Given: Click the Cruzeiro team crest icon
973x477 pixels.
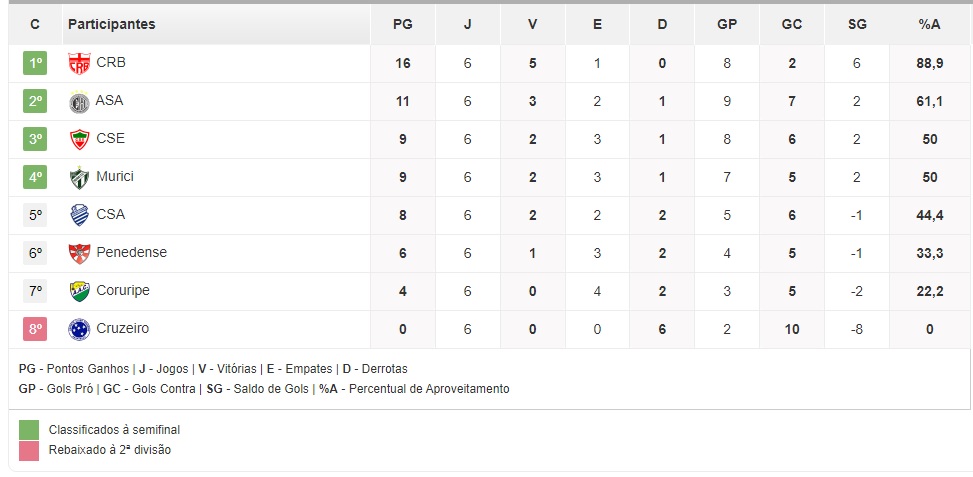Looking at the screenshot, I should pos(79,329).
